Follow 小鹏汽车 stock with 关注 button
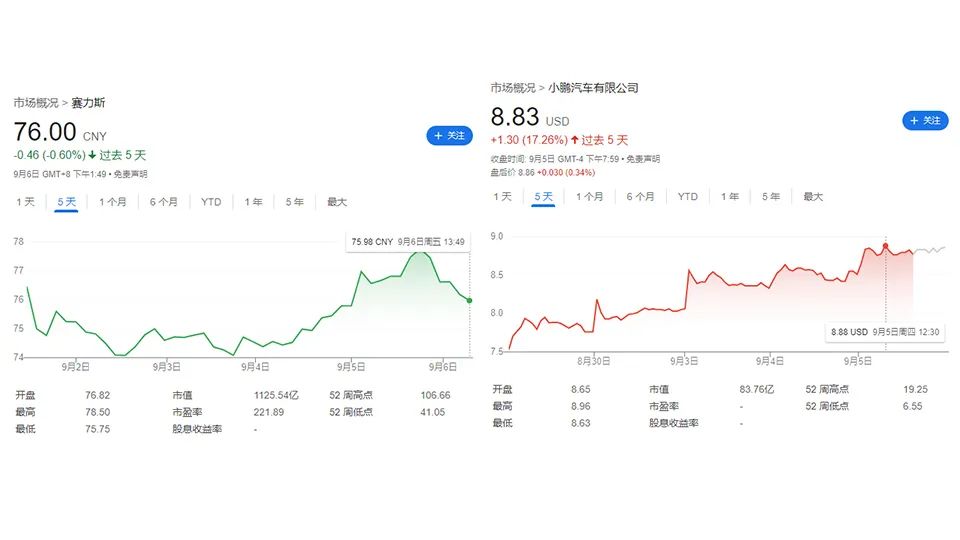960x540 pixels. (x=925, y=121)
